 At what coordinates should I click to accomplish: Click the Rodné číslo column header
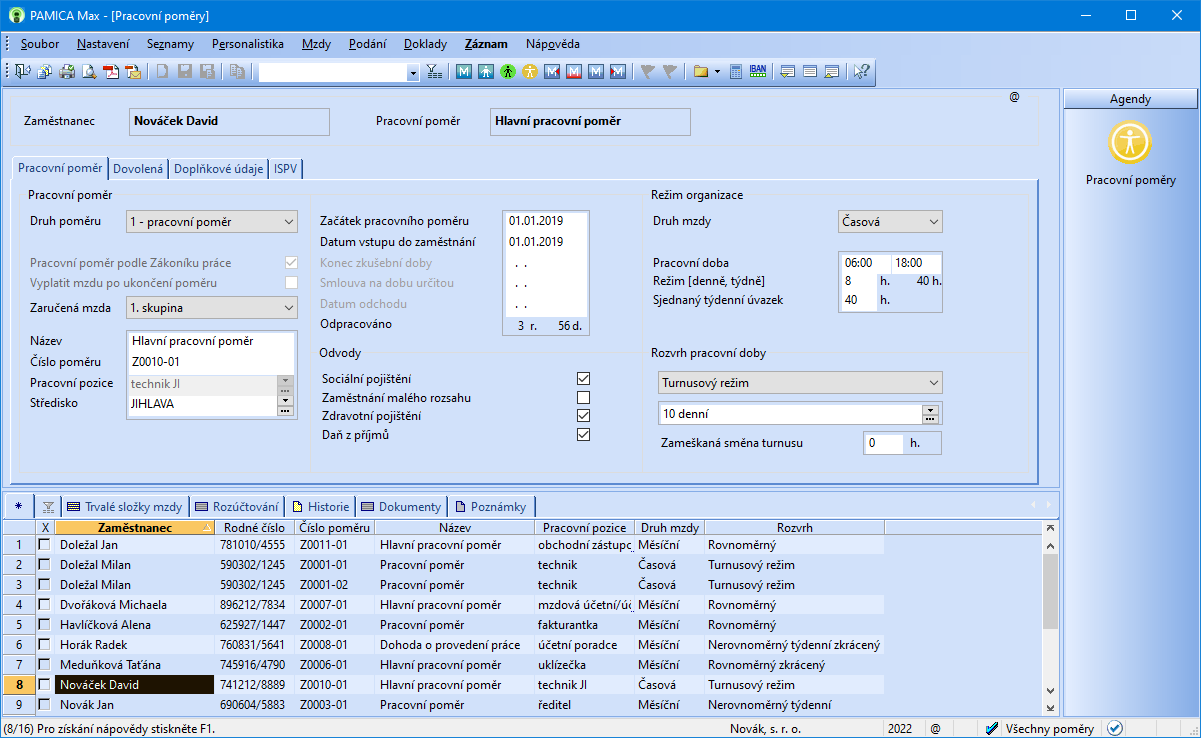point(254,527)
